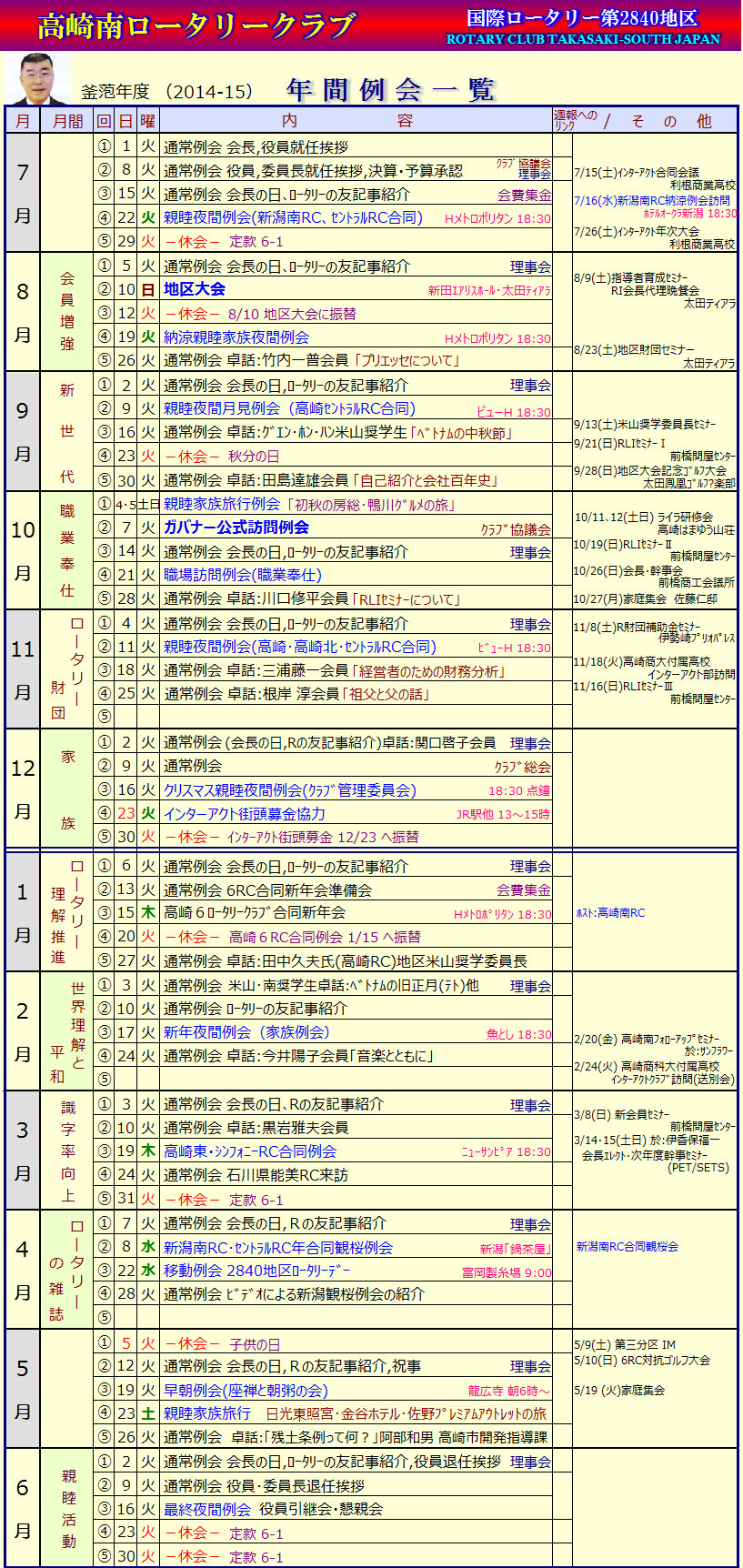743x1568 pixels.
Task: Click 10/27(月)家庭集会 佐藤仁邸 note
Action: [x=646, y=598]
